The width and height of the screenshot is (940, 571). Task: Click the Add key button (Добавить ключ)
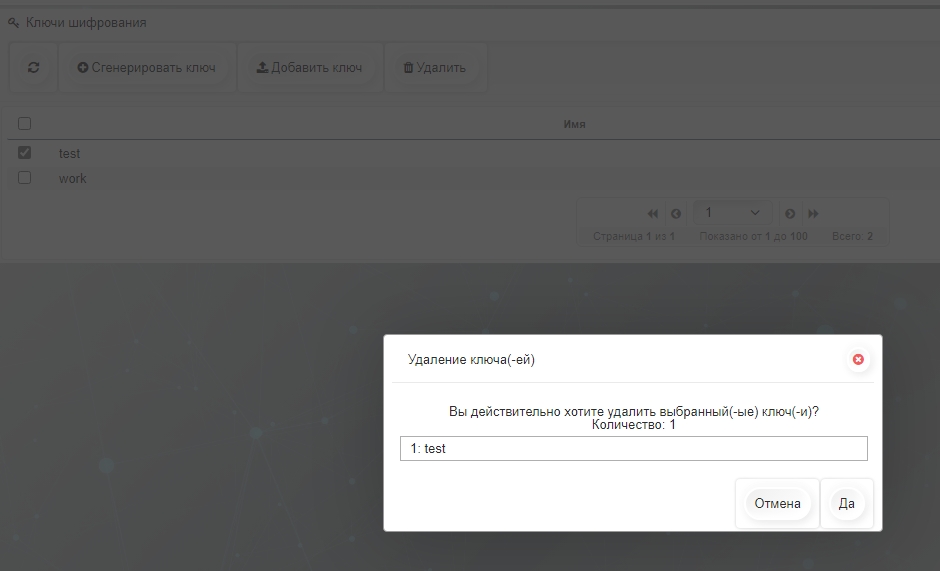(x=309, y=67)
